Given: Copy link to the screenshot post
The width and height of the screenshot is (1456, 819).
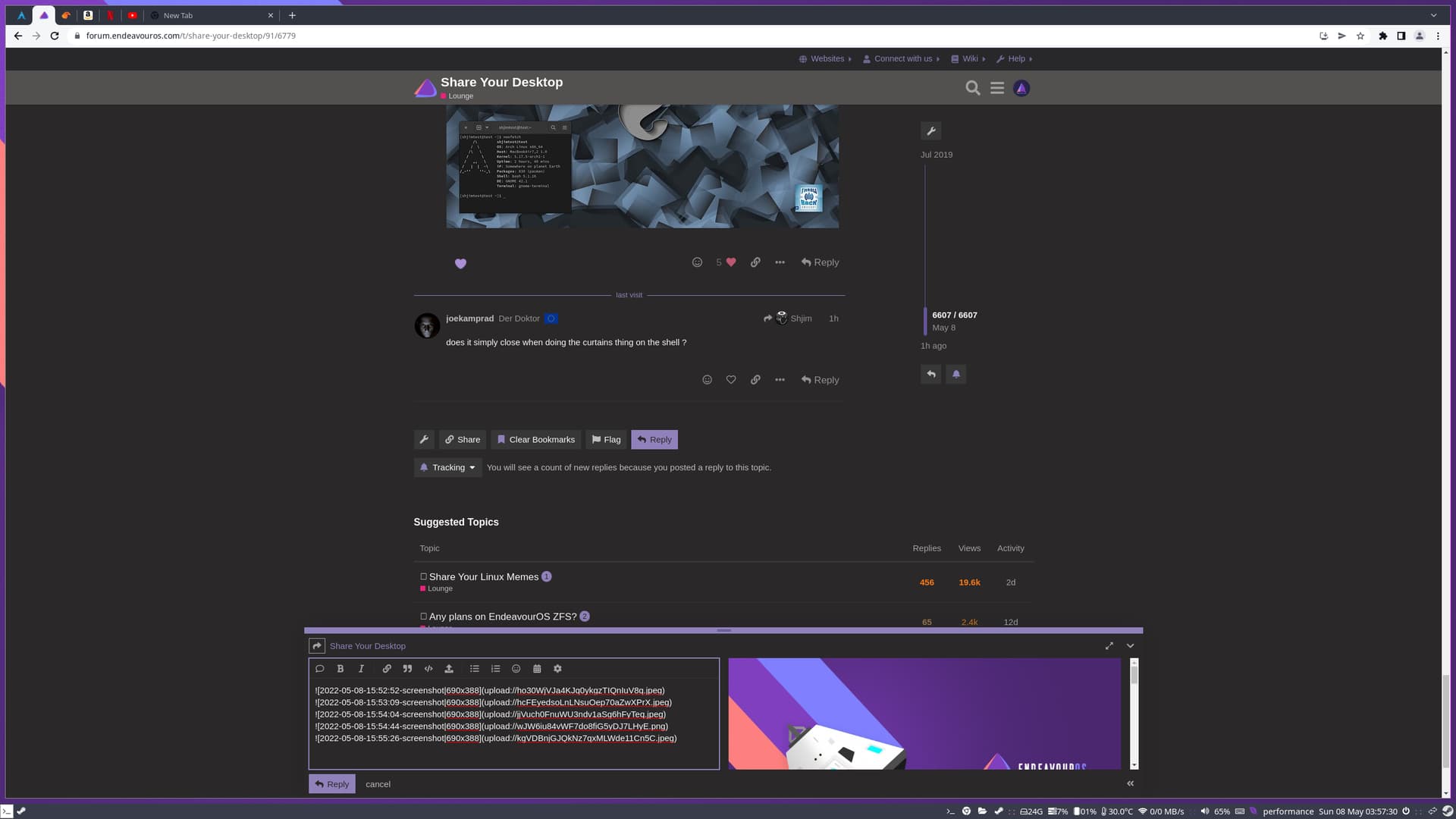Looking at the screenshot, I should click(755, 262).
